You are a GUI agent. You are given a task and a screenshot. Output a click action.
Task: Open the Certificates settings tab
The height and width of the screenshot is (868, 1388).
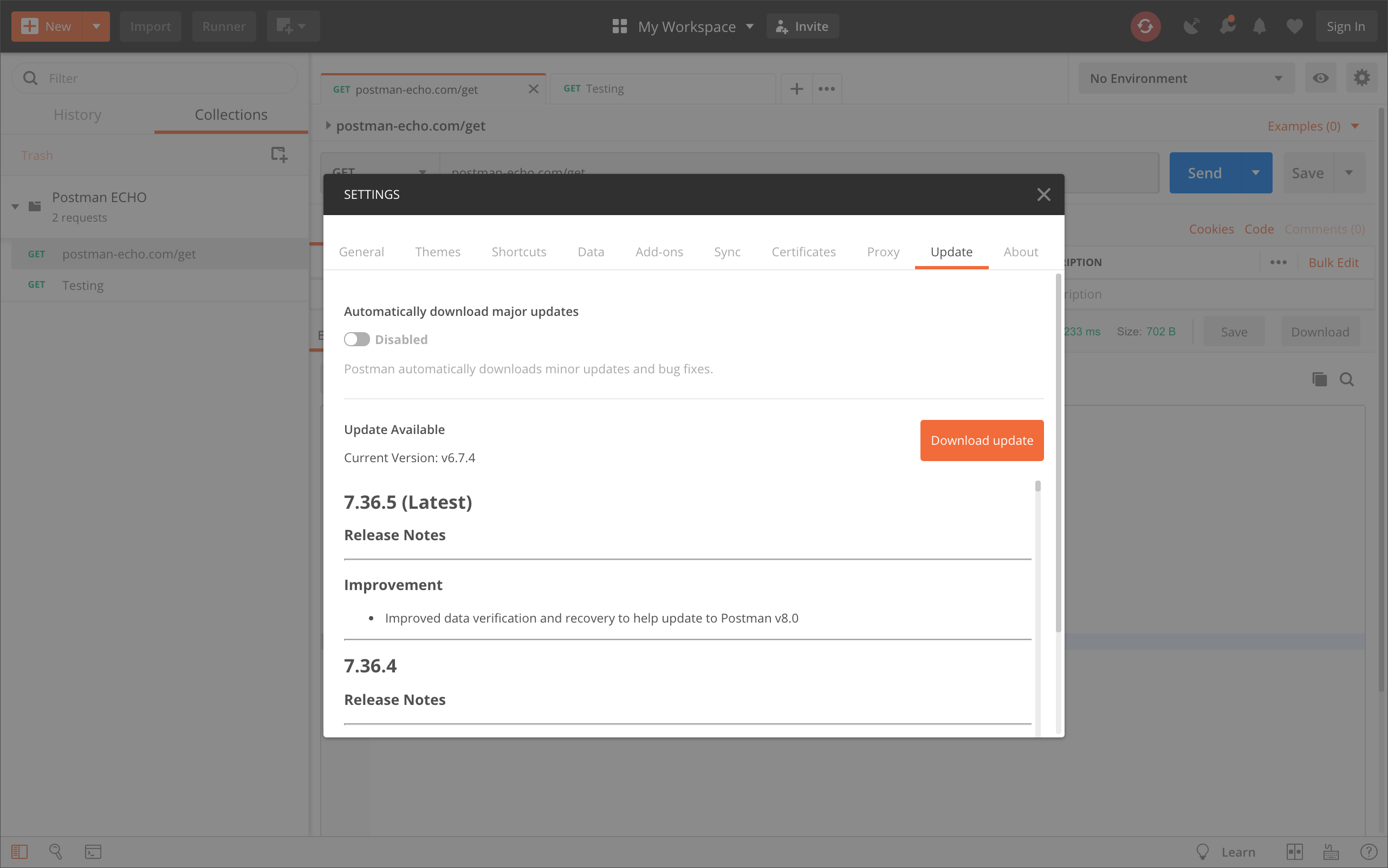coord(803,252)
